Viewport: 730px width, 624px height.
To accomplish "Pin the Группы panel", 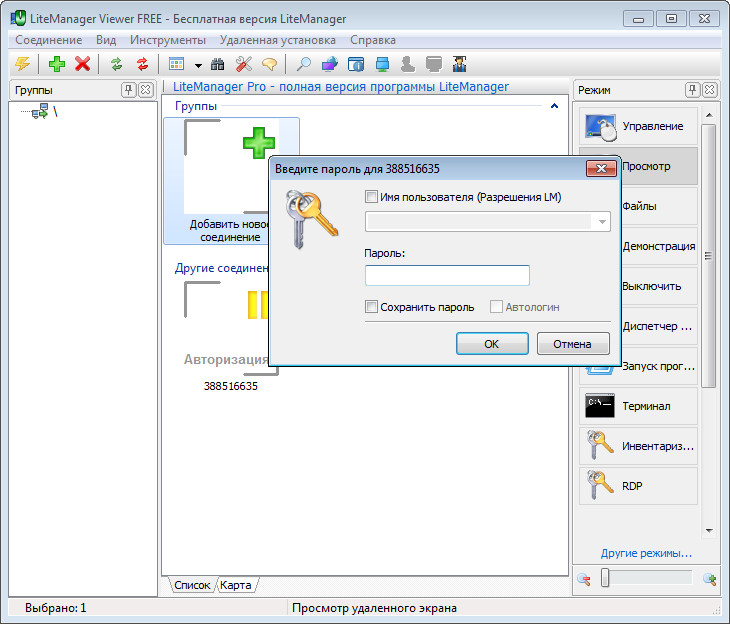I will (x=128, y=90).
